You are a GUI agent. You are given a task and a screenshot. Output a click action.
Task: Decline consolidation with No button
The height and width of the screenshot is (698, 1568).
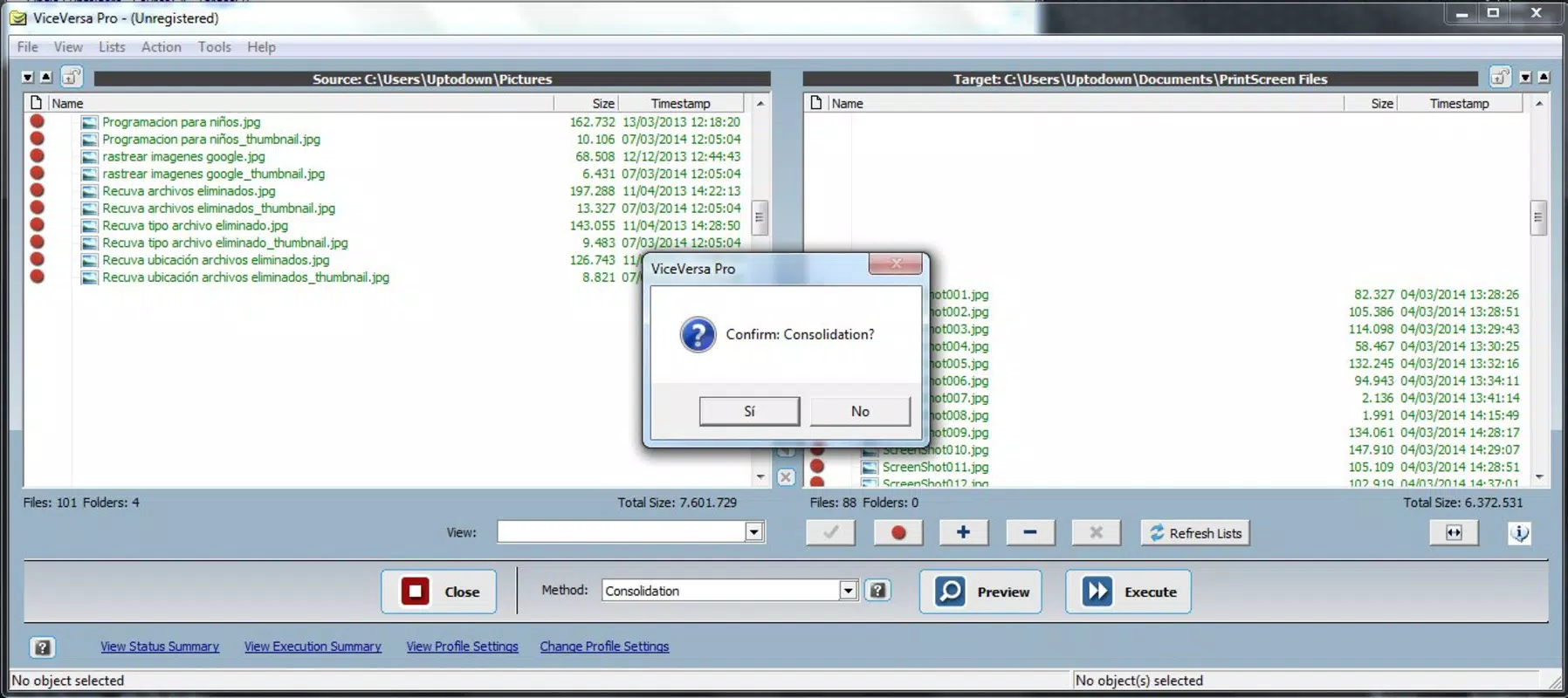(860, 411)
